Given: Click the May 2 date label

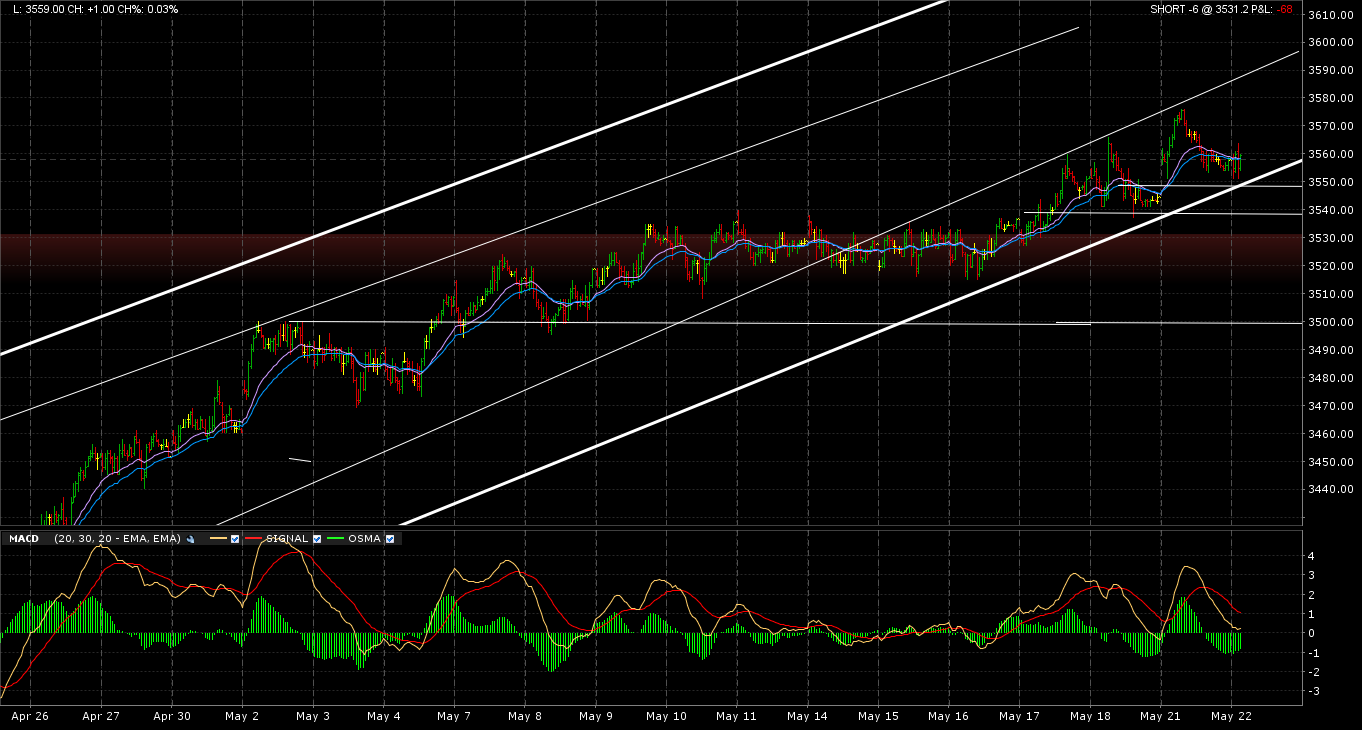Looking at the screenshot, I should coord(242,716).
